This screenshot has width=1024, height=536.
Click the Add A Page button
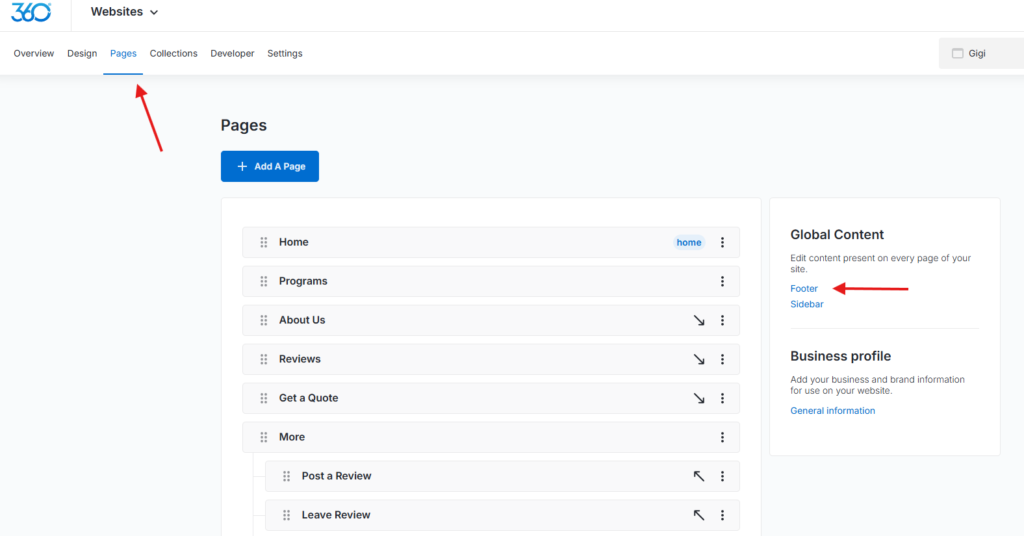269,166
